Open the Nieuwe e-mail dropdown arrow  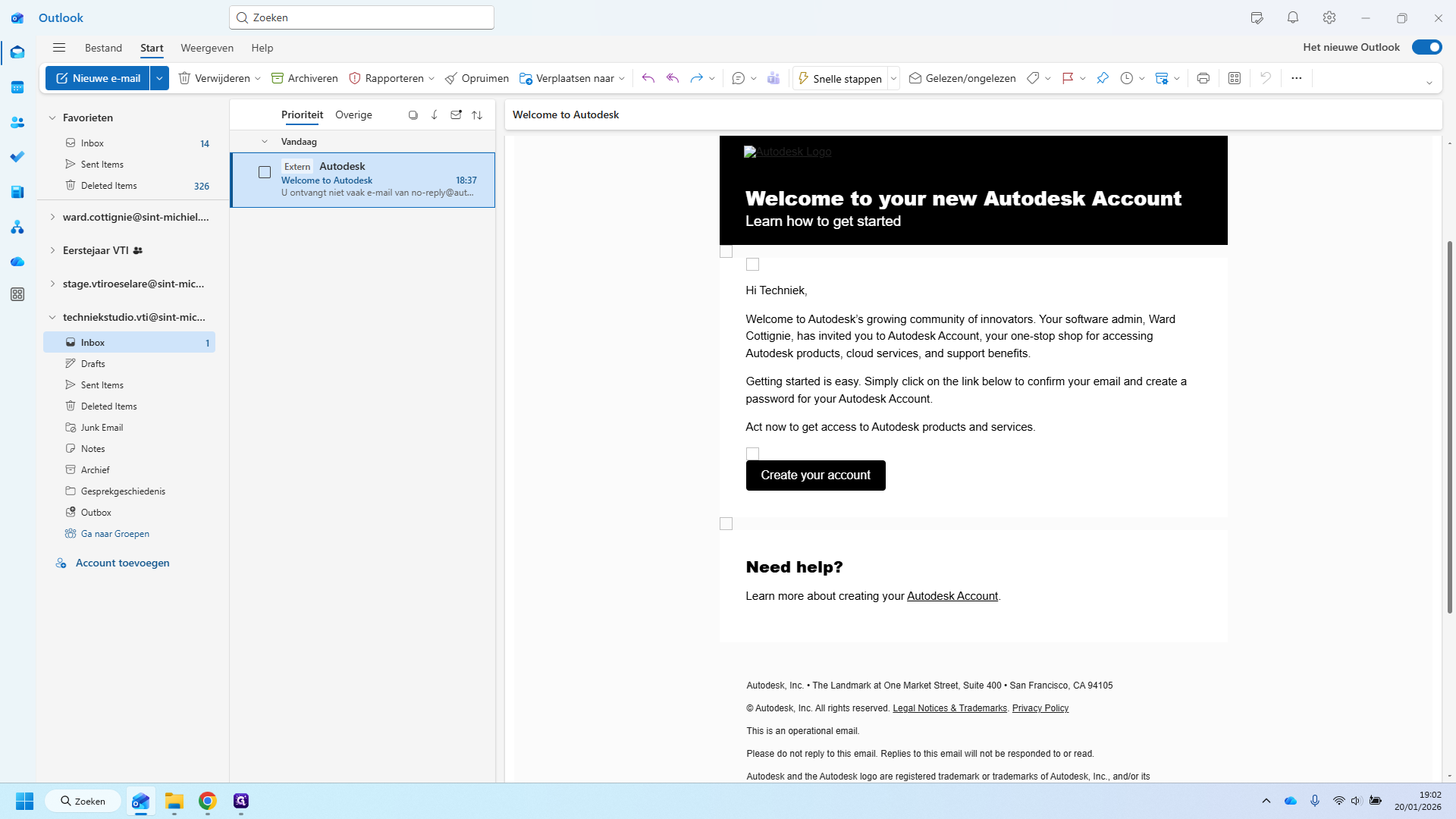(x=159, y=78)
